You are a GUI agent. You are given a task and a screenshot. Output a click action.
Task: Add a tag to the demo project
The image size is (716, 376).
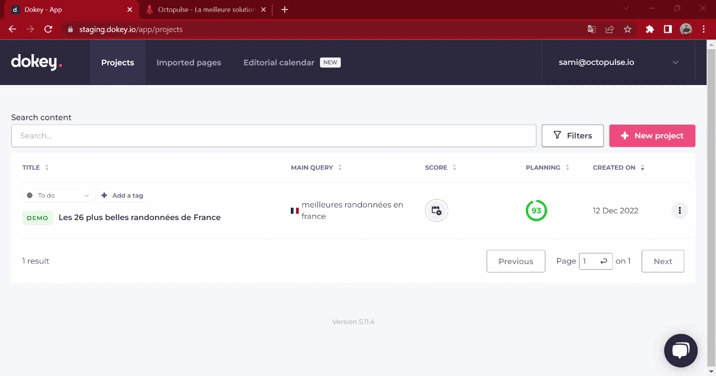122,196
